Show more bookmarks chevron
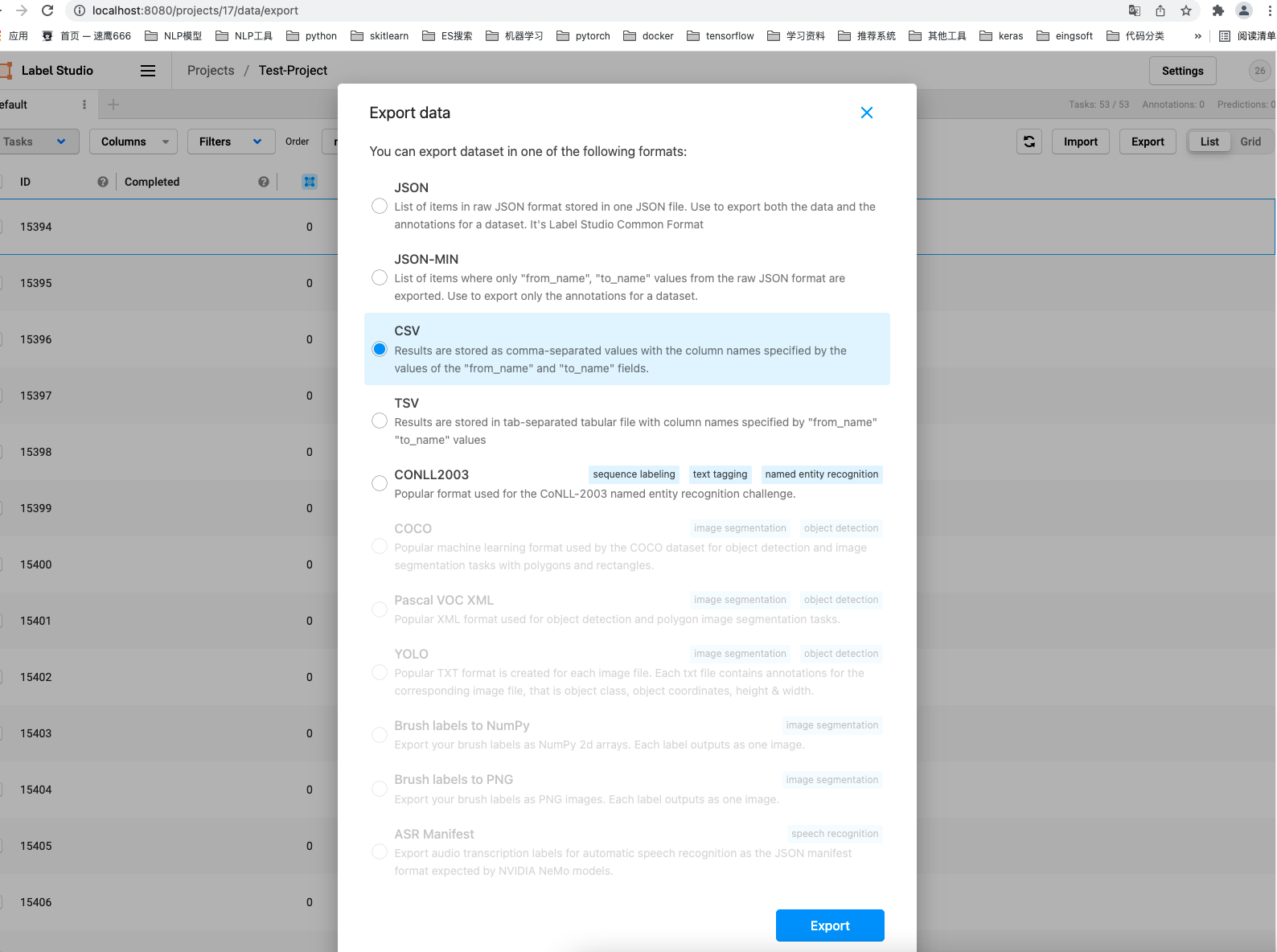1277x952 pixels. pos(1198,36)
